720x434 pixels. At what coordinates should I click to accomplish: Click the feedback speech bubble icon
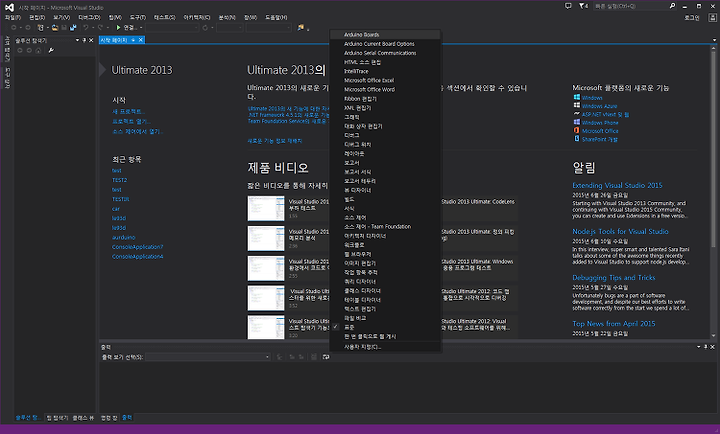pyautogui.click(x=568, y=6)
